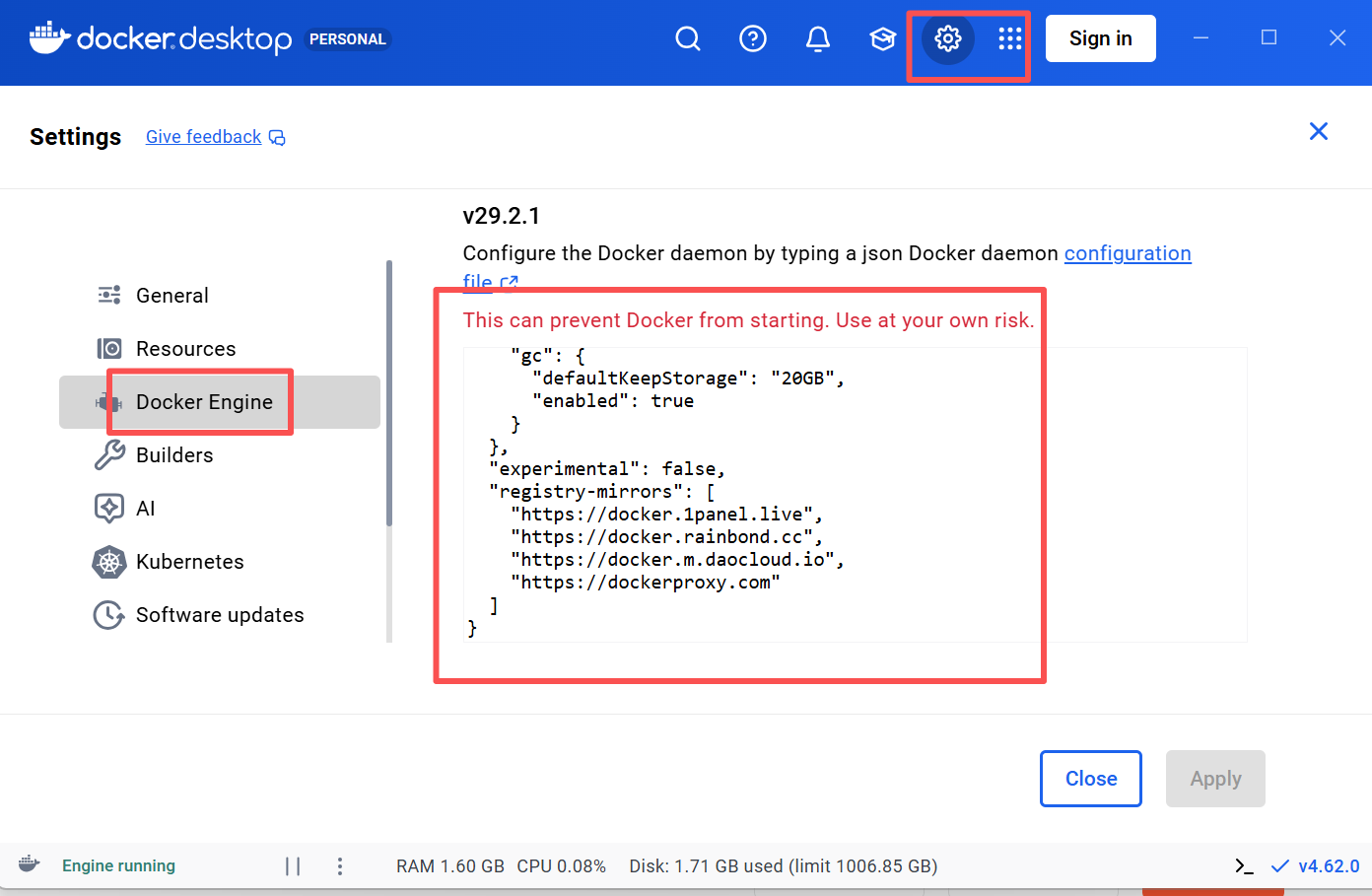Viewport: 1372px width, 896px height.
Task: View notifications via the bell icon
Action: 818,38
